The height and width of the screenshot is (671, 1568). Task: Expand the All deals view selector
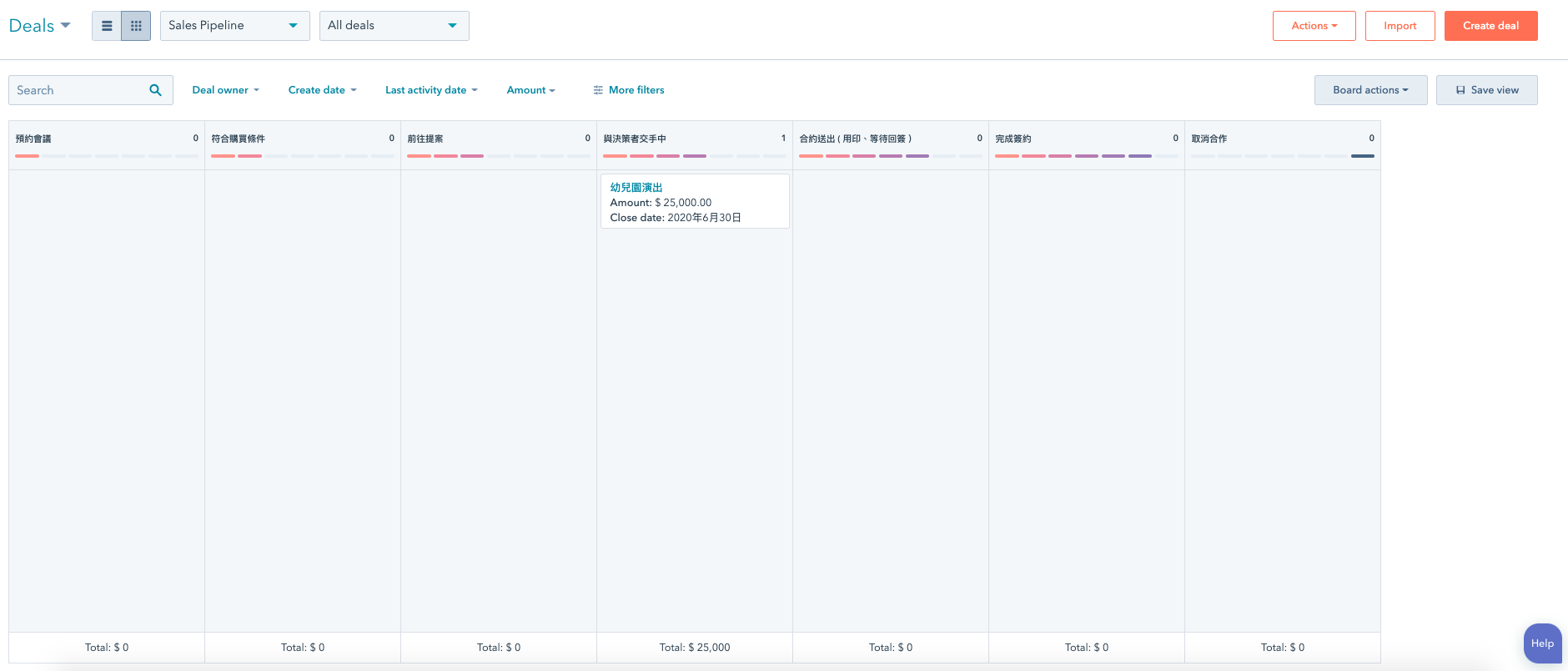[394, 26]
